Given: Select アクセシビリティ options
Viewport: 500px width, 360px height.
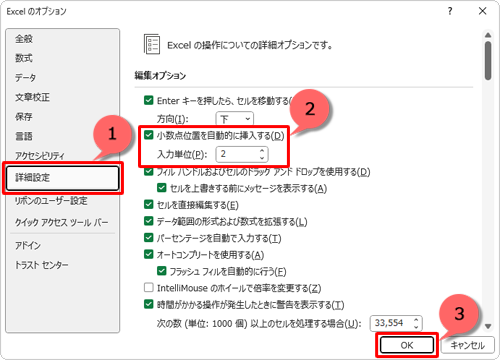Looking at the screenshot, I should pos(40,156).
